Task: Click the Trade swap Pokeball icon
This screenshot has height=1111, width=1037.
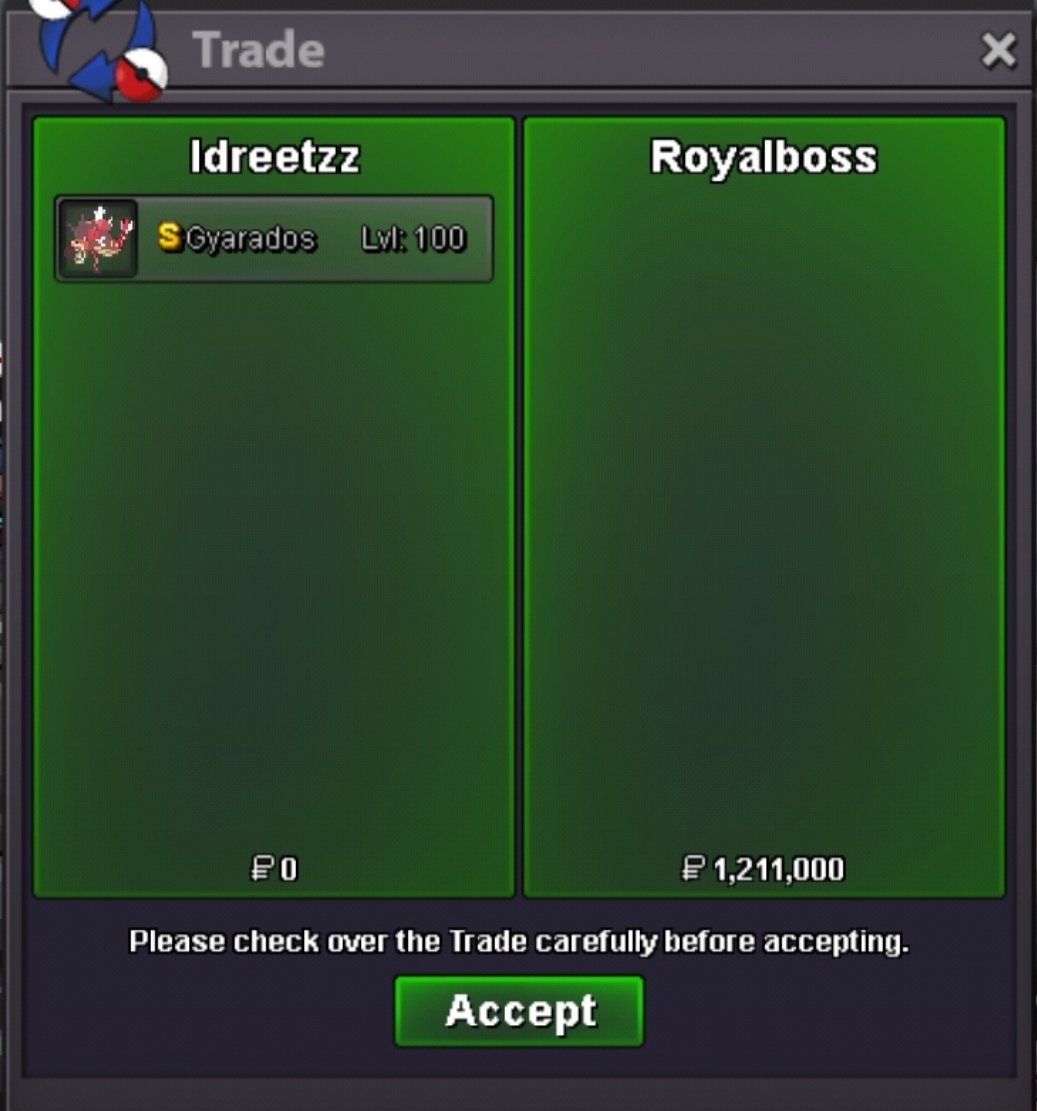Action: tap(98, 48)
